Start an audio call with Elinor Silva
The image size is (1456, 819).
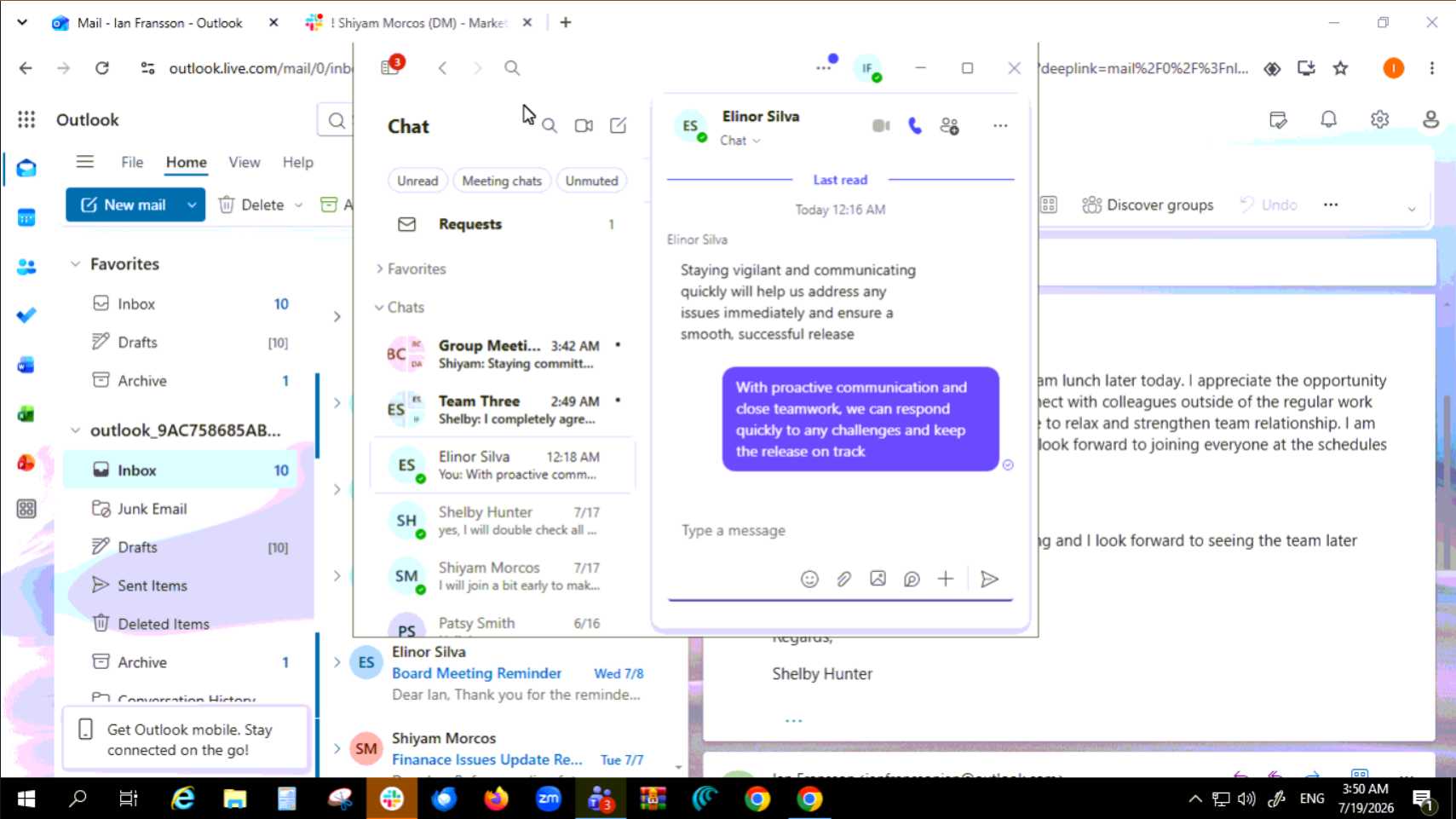pyautogui.click(x=915, y=126)
